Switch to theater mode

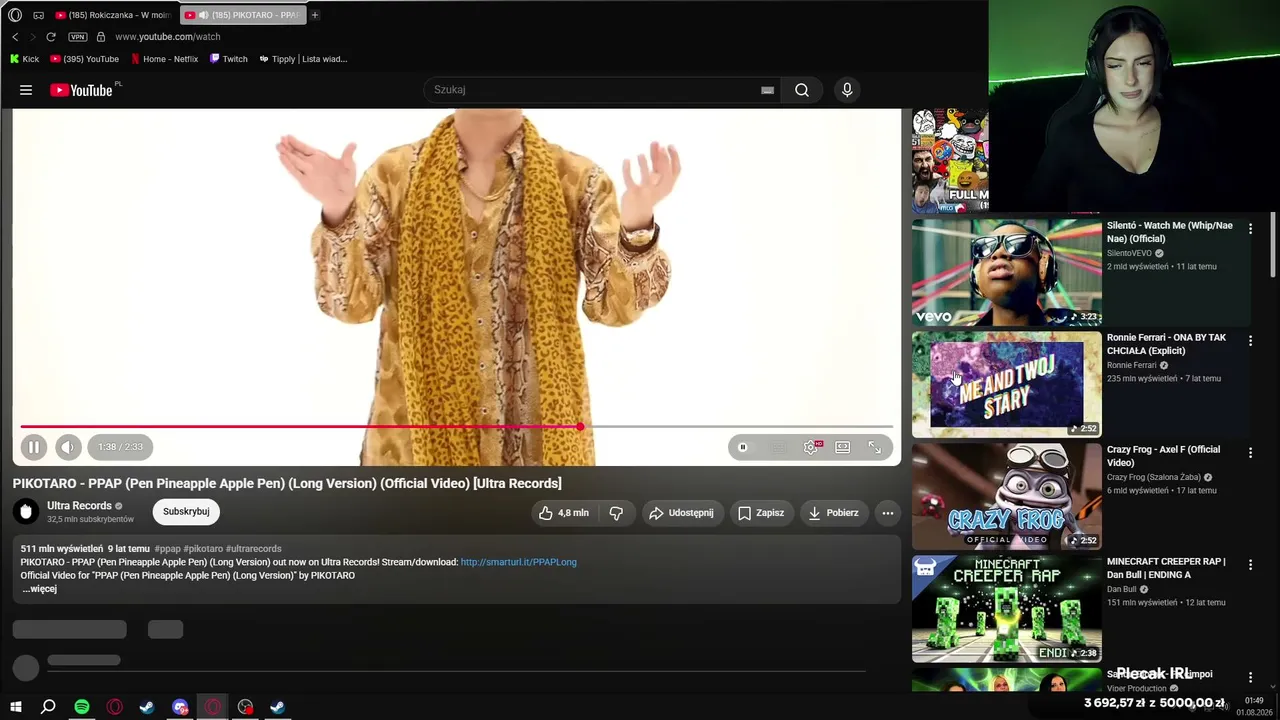coord(843,447)
